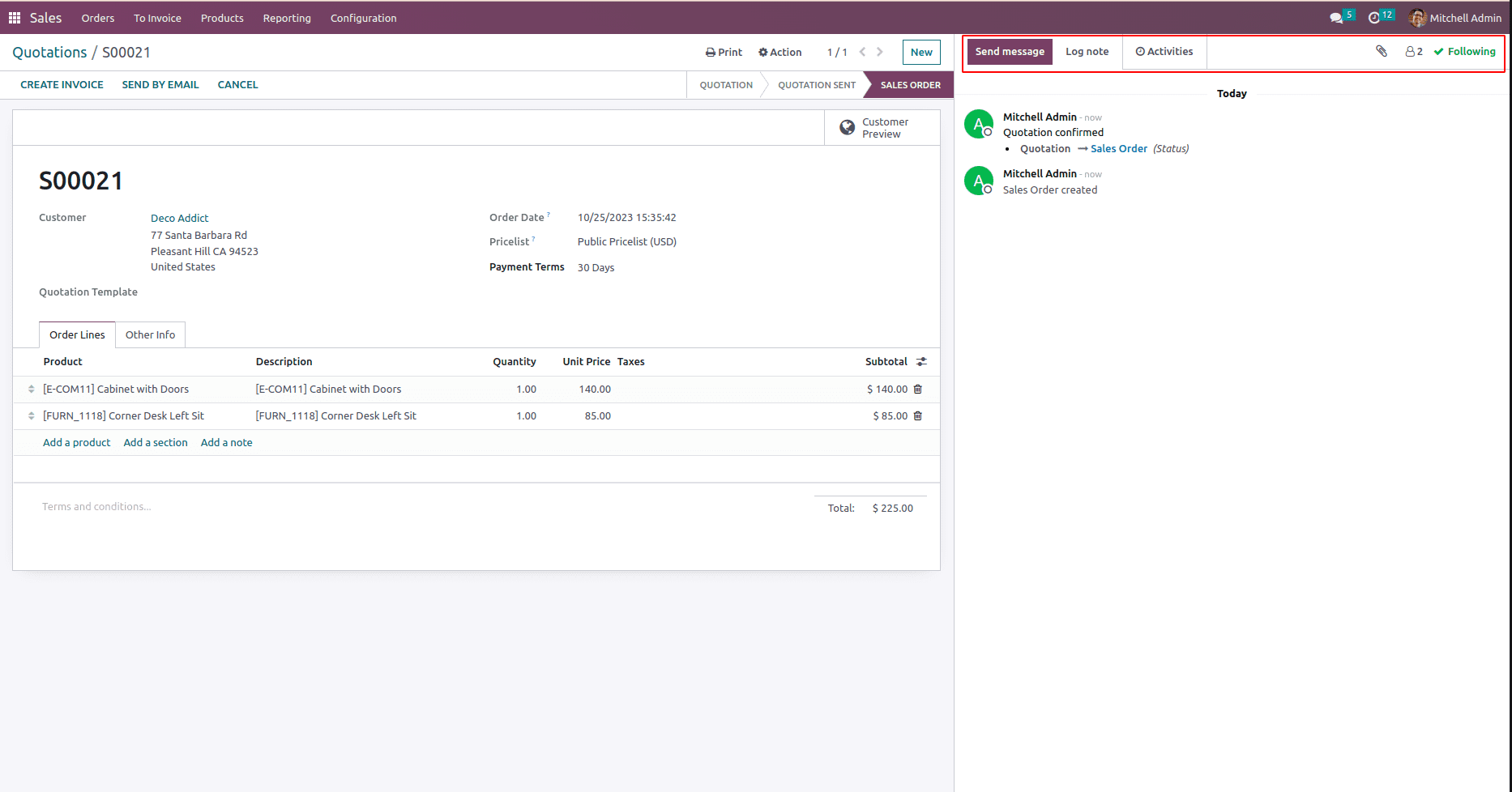Go to next record arrow

(880, 52)
